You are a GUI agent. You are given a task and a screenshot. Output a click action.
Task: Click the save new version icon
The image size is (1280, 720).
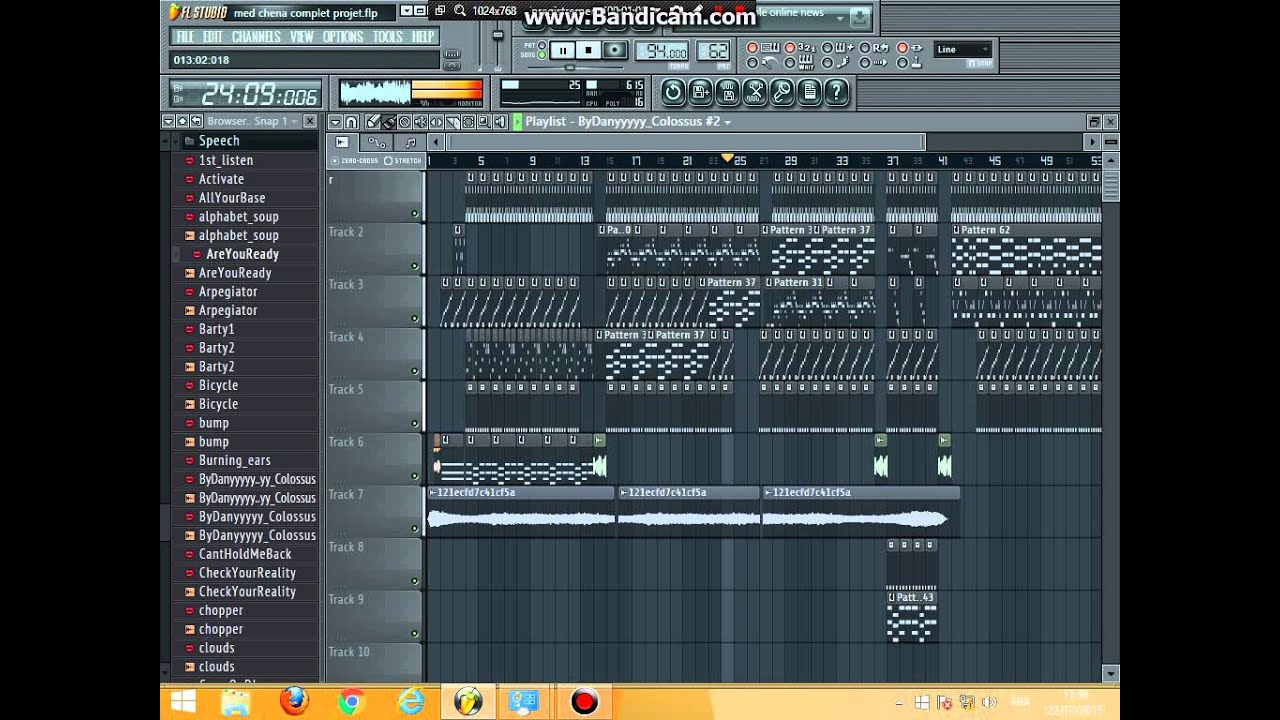click(700, 92)
